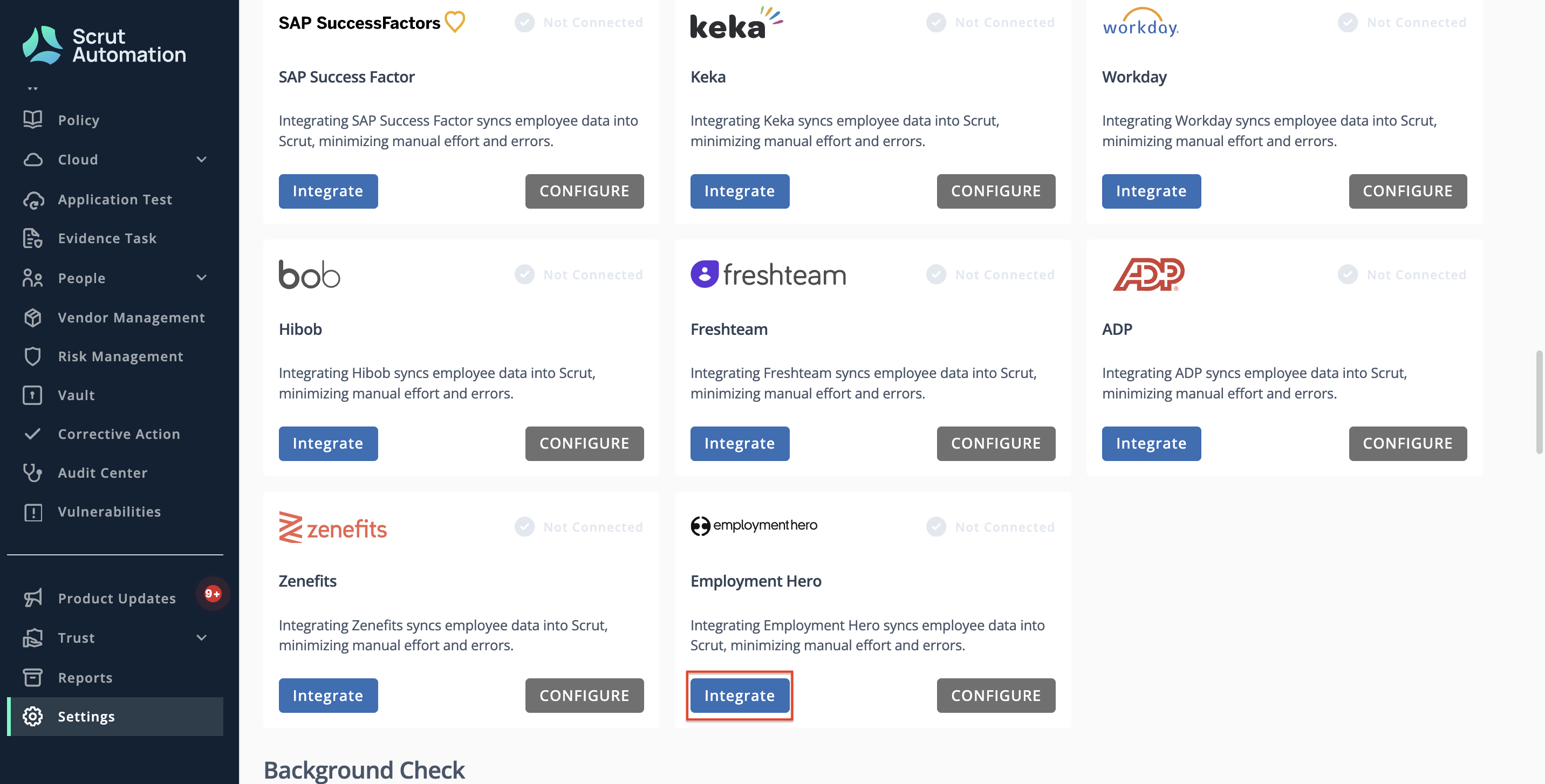Click the page vertical scrollbar thumb

point(1539,403)
